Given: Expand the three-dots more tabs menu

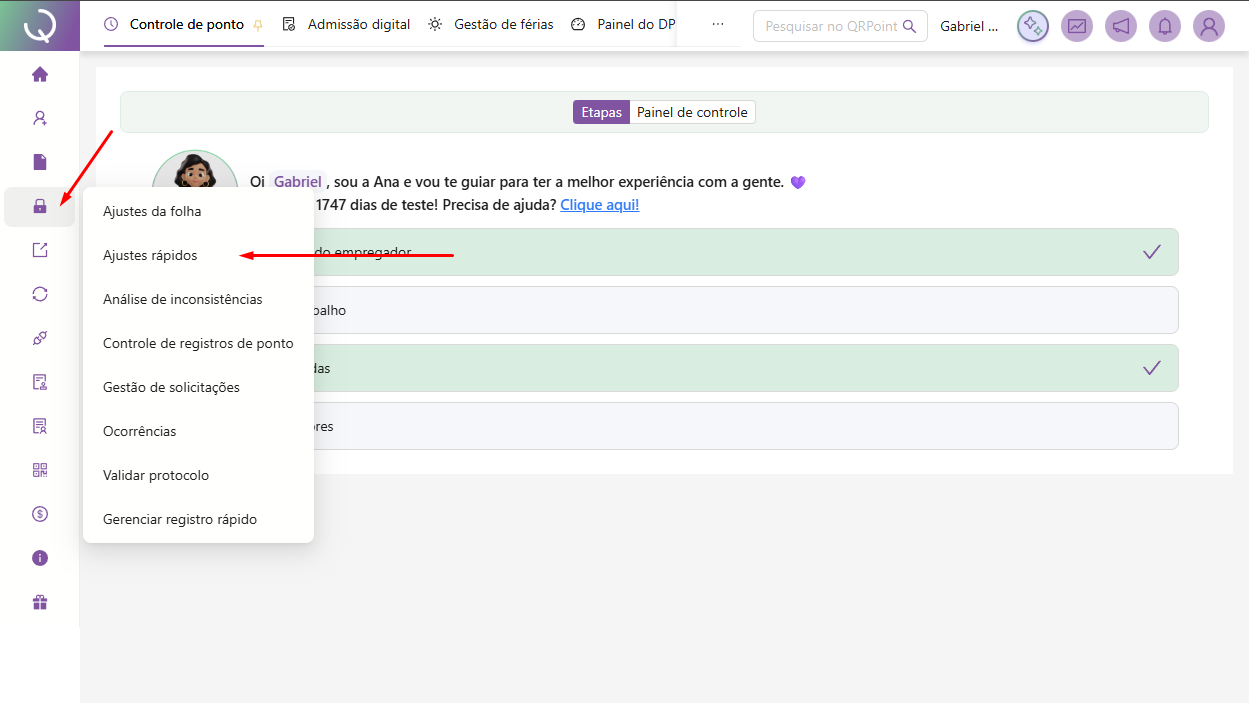Looking at the screenshot, I should (717, 24).
